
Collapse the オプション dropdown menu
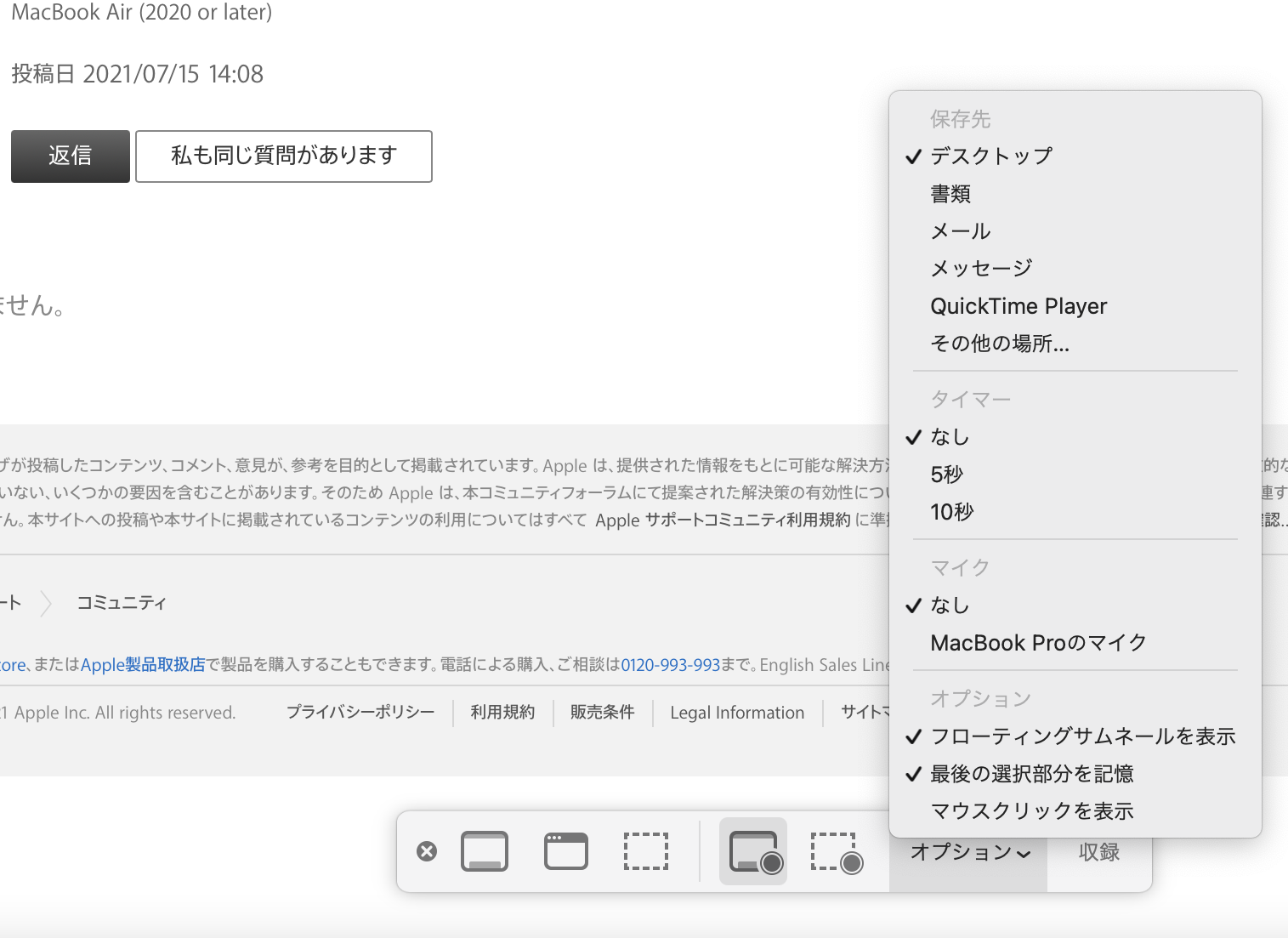click(970, 852)
